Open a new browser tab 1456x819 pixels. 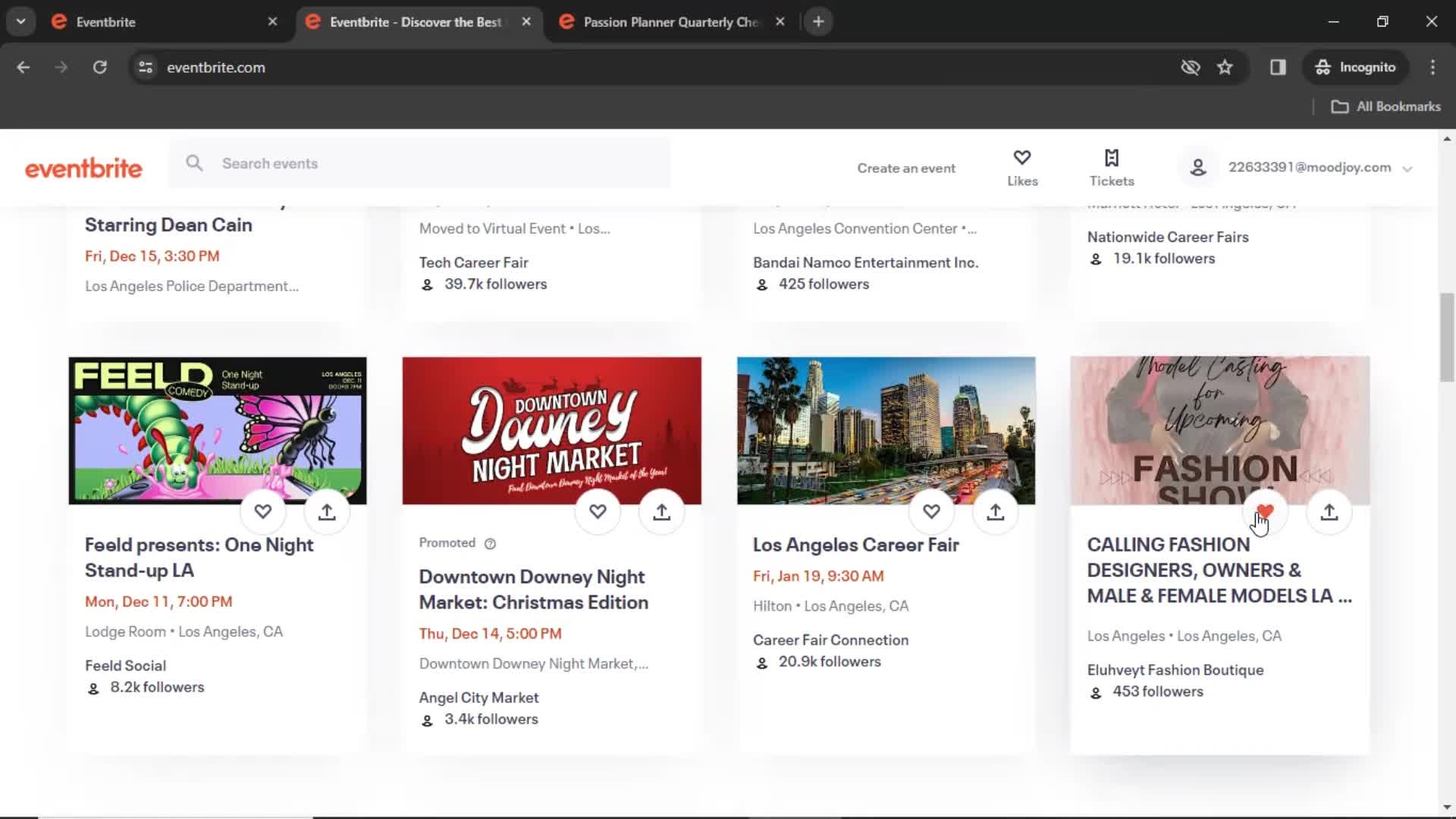817,22
